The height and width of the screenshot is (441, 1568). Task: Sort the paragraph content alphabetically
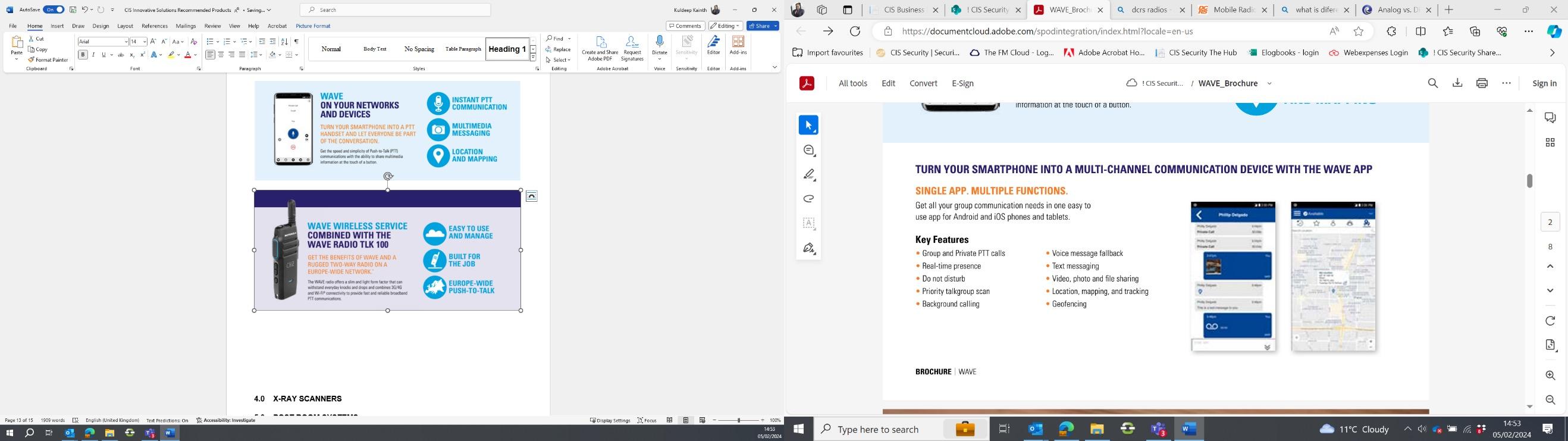(x=284, y=42)
